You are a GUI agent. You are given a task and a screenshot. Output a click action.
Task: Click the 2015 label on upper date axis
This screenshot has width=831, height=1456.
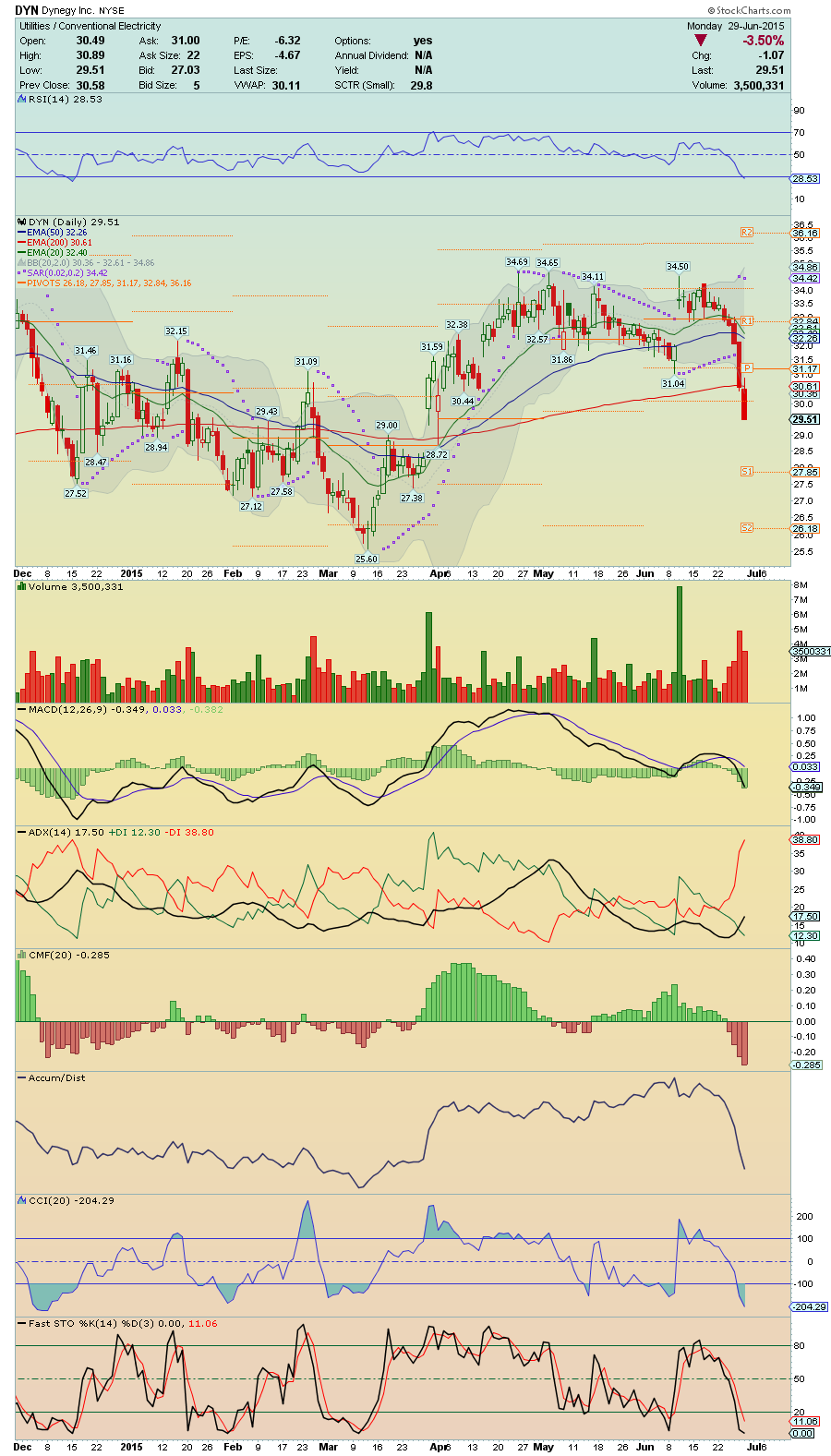[132, 573]
